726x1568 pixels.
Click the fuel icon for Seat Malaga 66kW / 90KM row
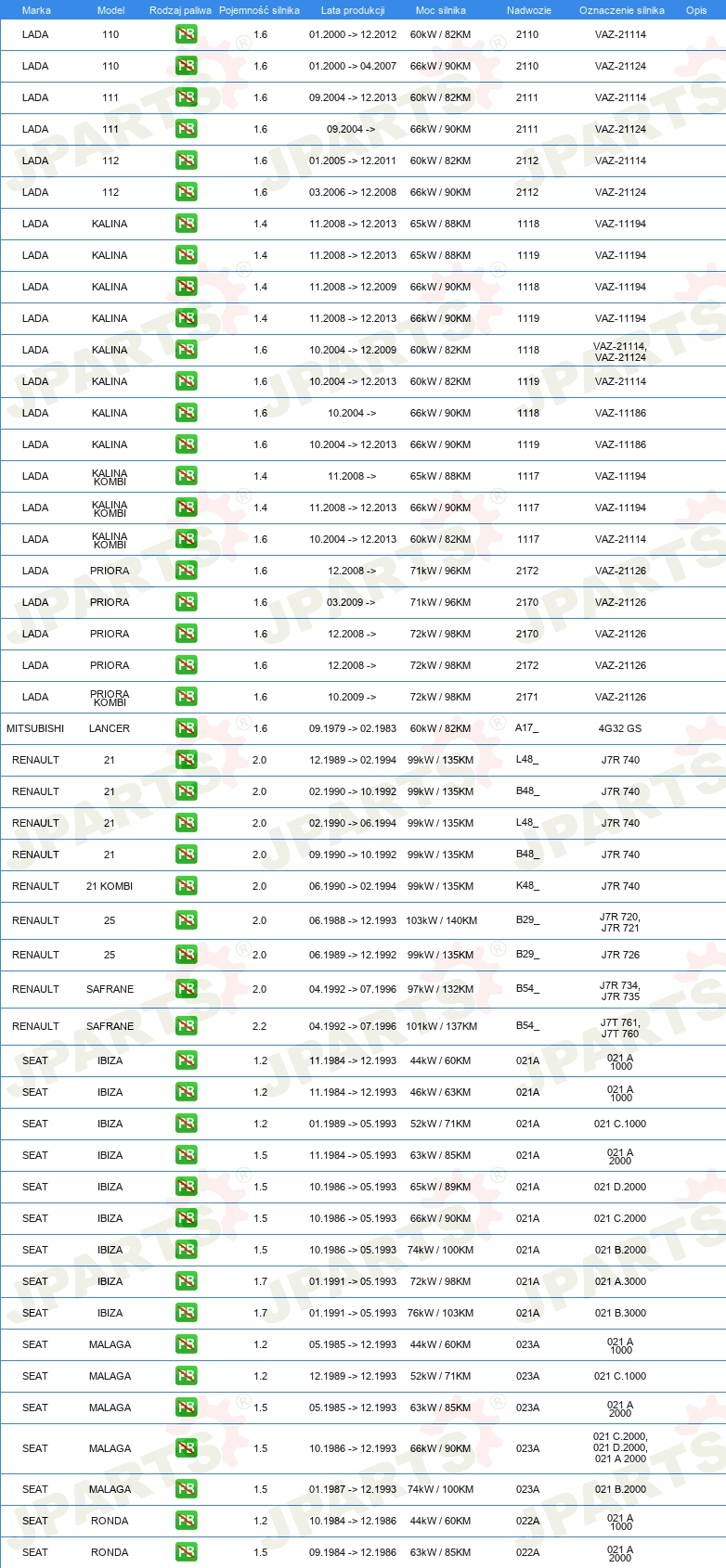point(187,1448)
